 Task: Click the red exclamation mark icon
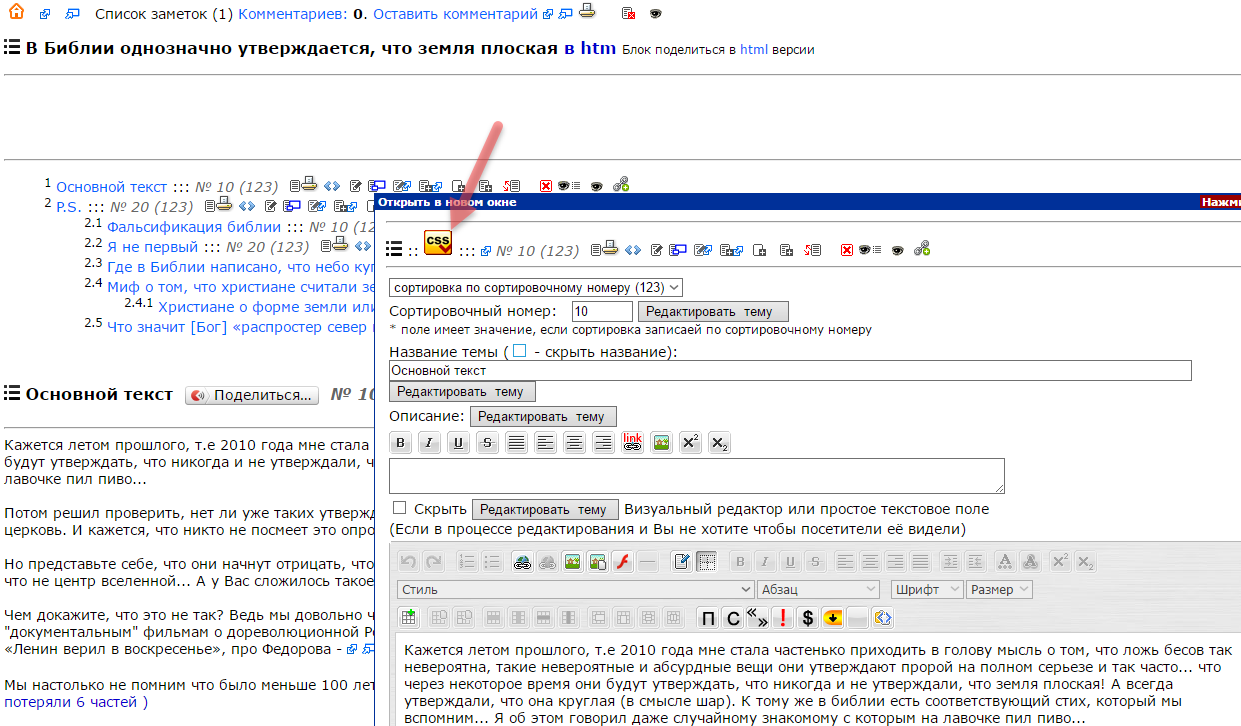[783, 618]
